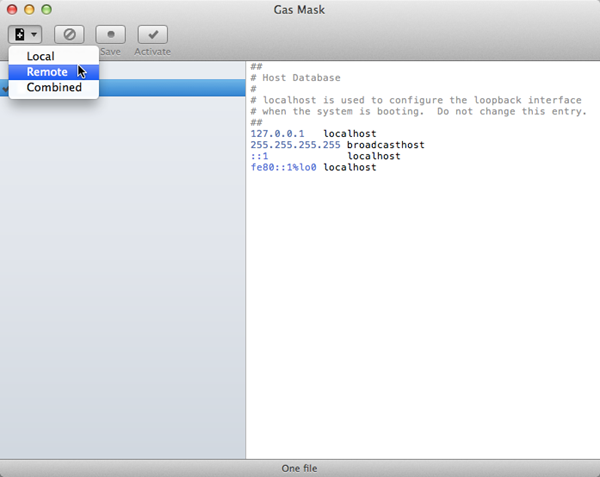The width and height of the screenshot is (600, 477).
Task: Open the new hosts file dropdown button
Action: [x=25, y=35]
